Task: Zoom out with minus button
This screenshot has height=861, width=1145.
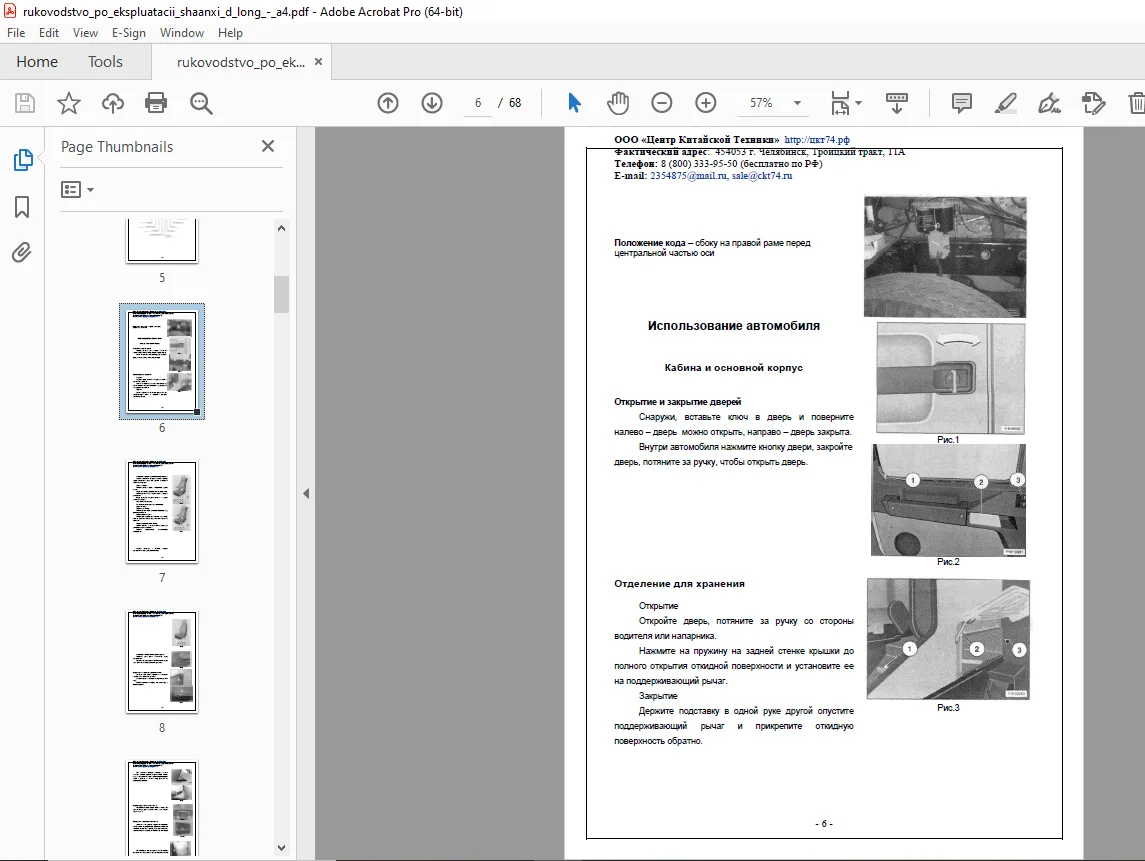Action: 662,103
